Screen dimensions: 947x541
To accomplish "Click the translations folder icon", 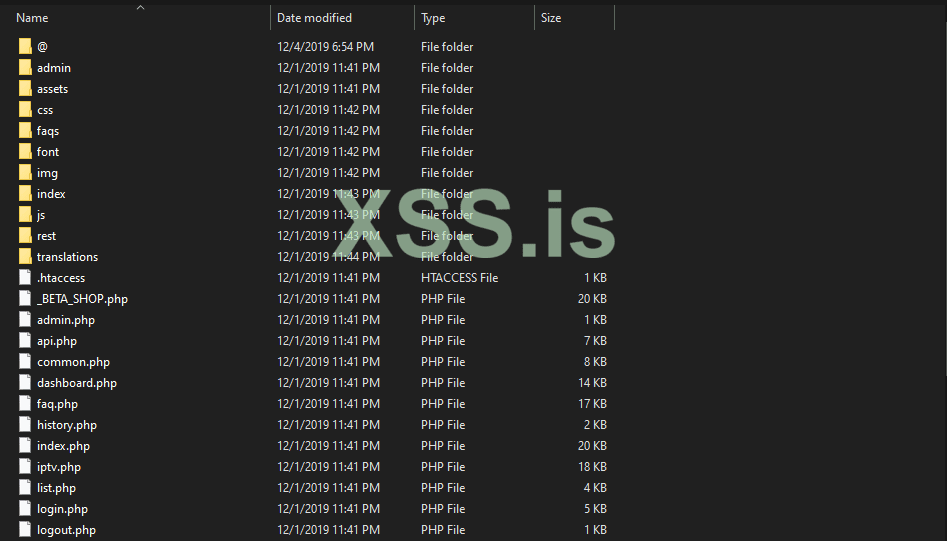I will (25, 257).
